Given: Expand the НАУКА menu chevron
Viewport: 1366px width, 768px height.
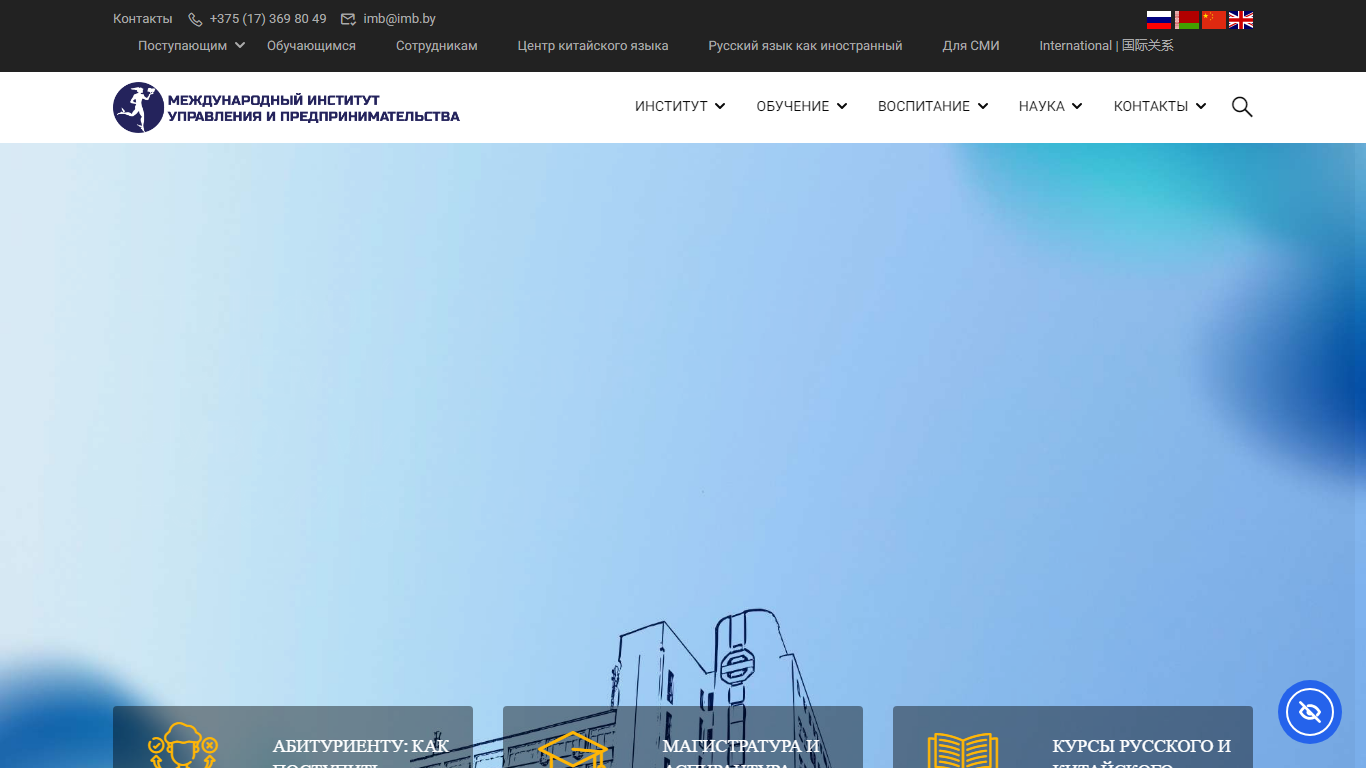Looking at the screenshot, I should coord(1077,106).
